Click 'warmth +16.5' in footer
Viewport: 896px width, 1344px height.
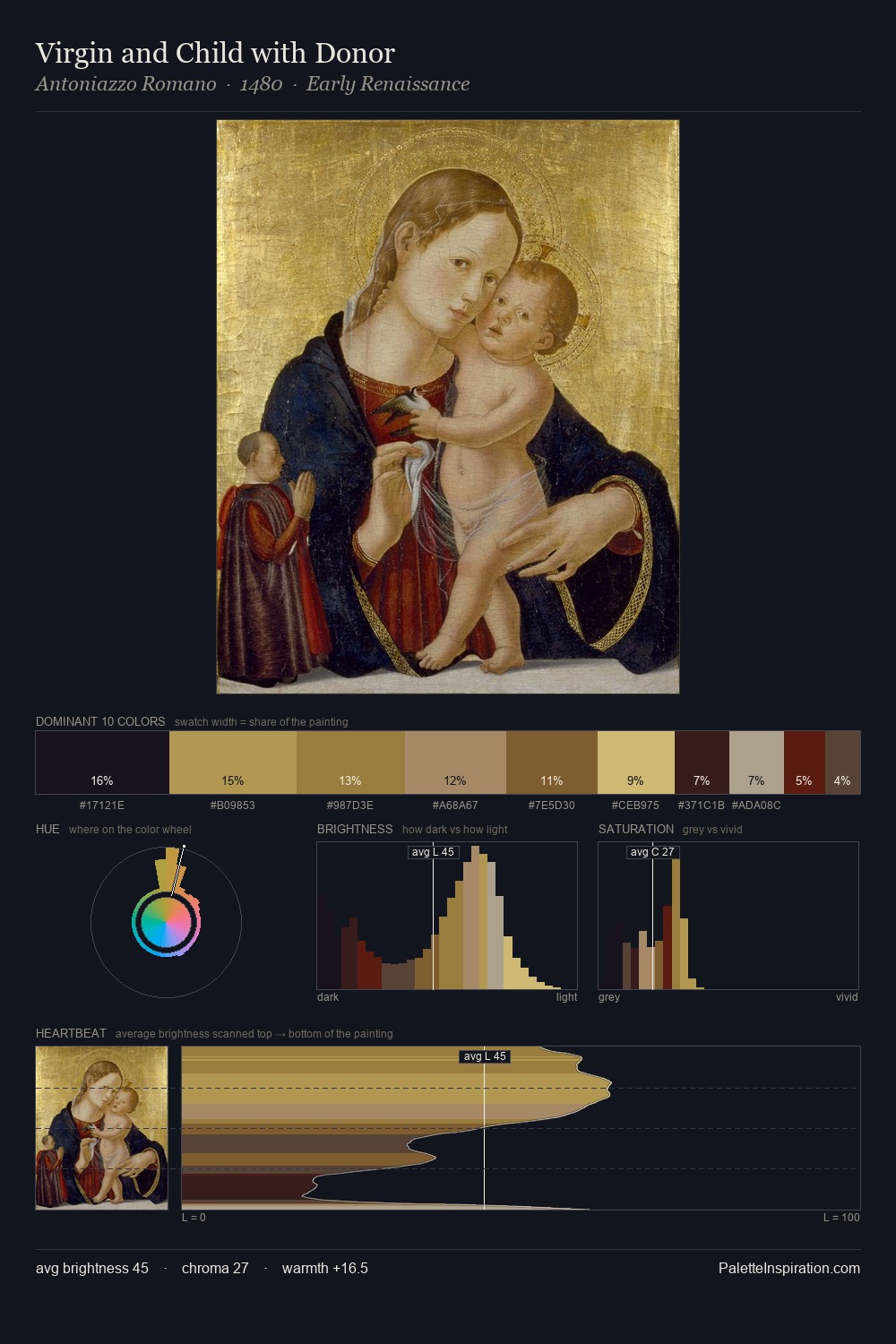point(325,1268)
